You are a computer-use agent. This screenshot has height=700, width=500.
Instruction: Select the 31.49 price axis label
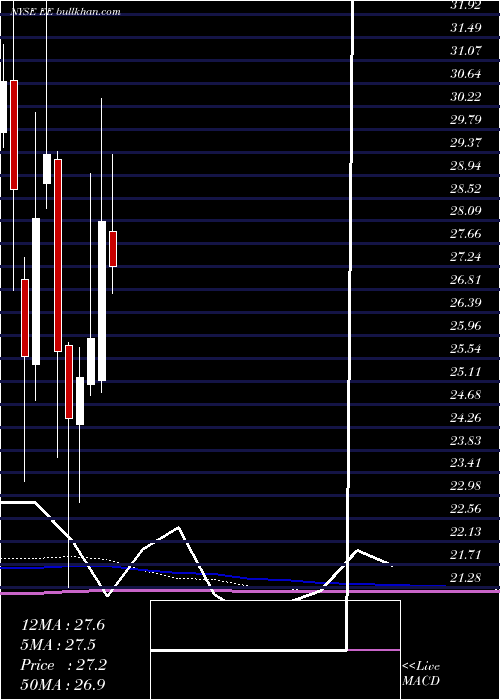[x=466, y=28]
